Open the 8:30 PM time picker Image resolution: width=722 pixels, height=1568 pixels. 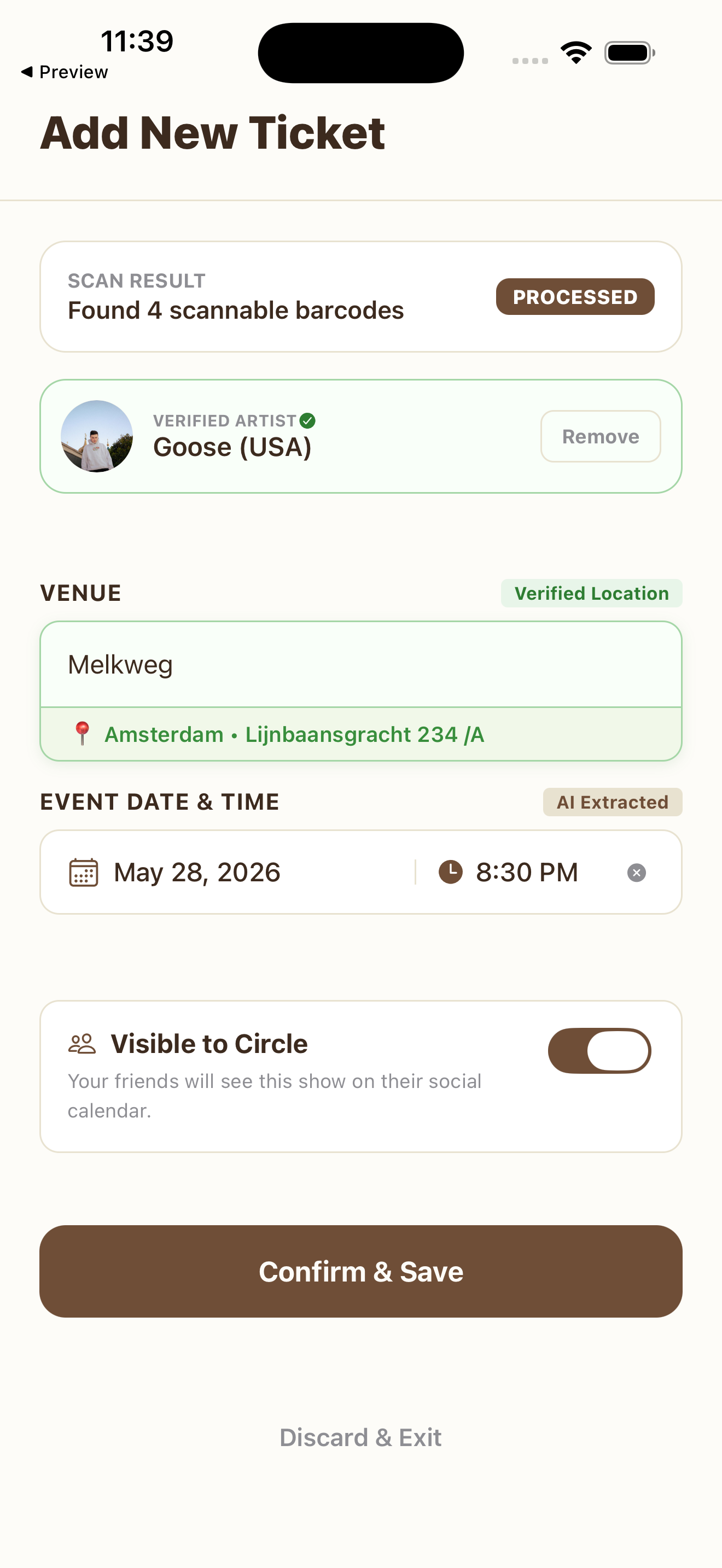(527, 872)
